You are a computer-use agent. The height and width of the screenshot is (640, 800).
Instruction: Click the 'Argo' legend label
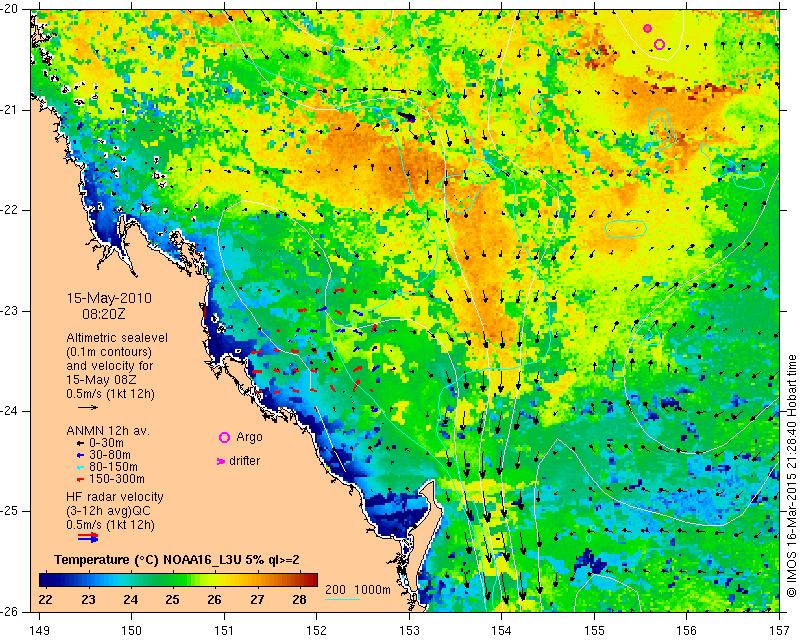pos(249,437)
